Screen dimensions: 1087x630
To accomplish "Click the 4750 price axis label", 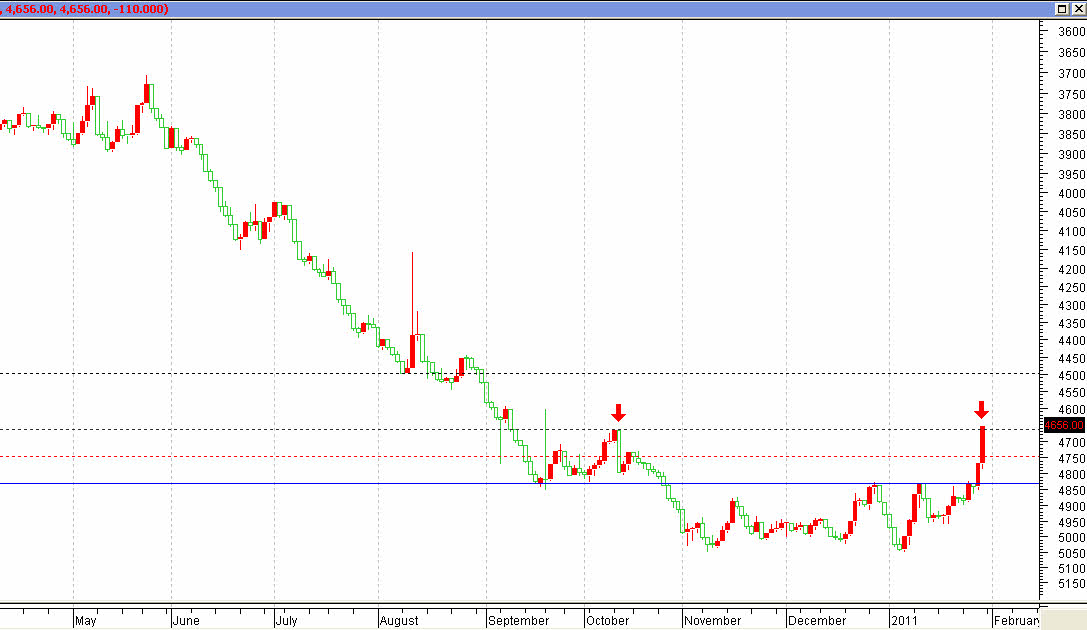I will 1072,459.
